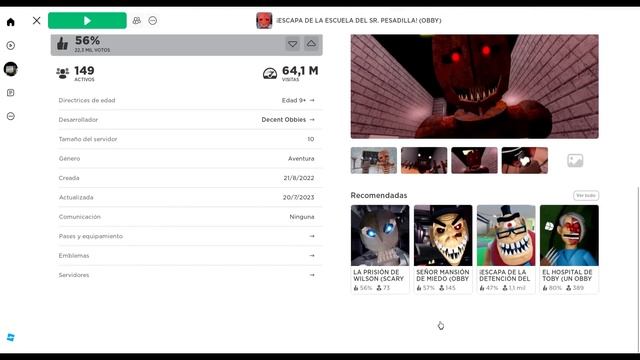Image resolution: width=640 pixels, height=360 pixels.
Task: Open La Prisión de Wilson game card
Action: click(380, 249)
